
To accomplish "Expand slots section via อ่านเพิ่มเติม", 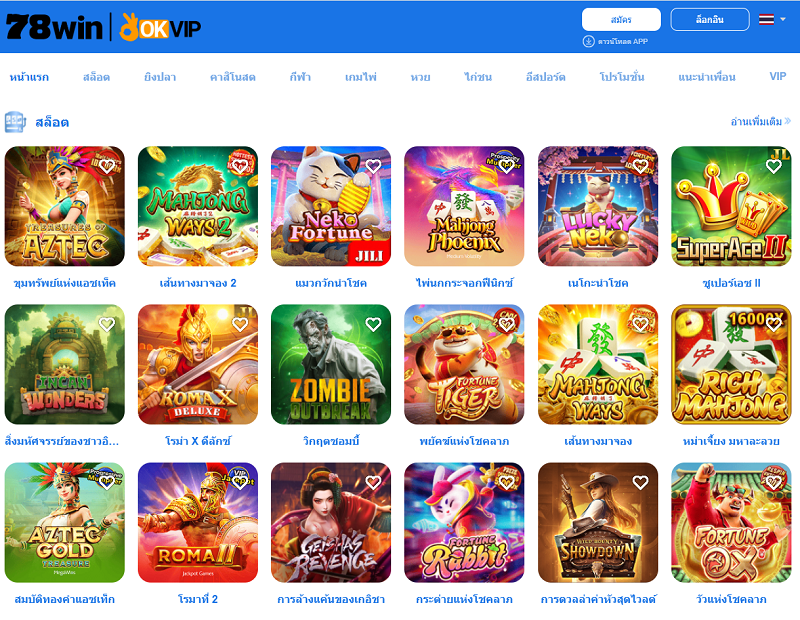I will [x=760, y=121].
